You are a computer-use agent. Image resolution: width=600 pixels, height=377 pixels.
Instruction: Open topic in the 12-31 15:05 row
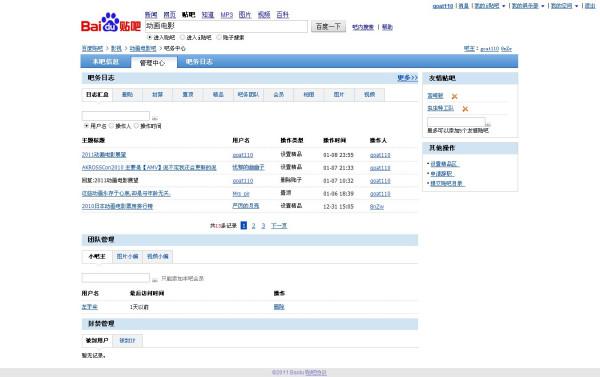(117, 206)
